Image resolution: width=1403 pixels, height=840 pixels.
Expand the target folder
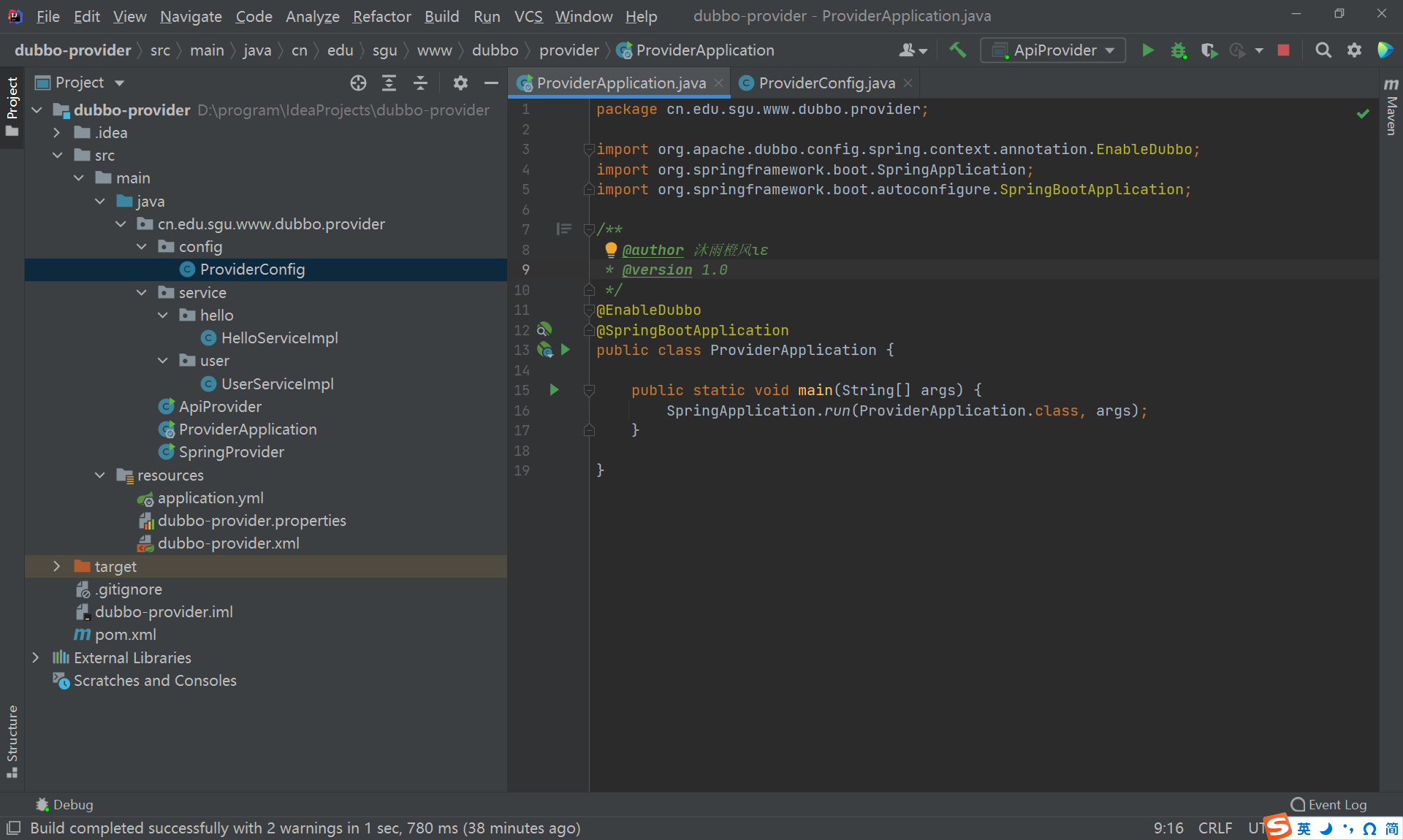point(57,566)
